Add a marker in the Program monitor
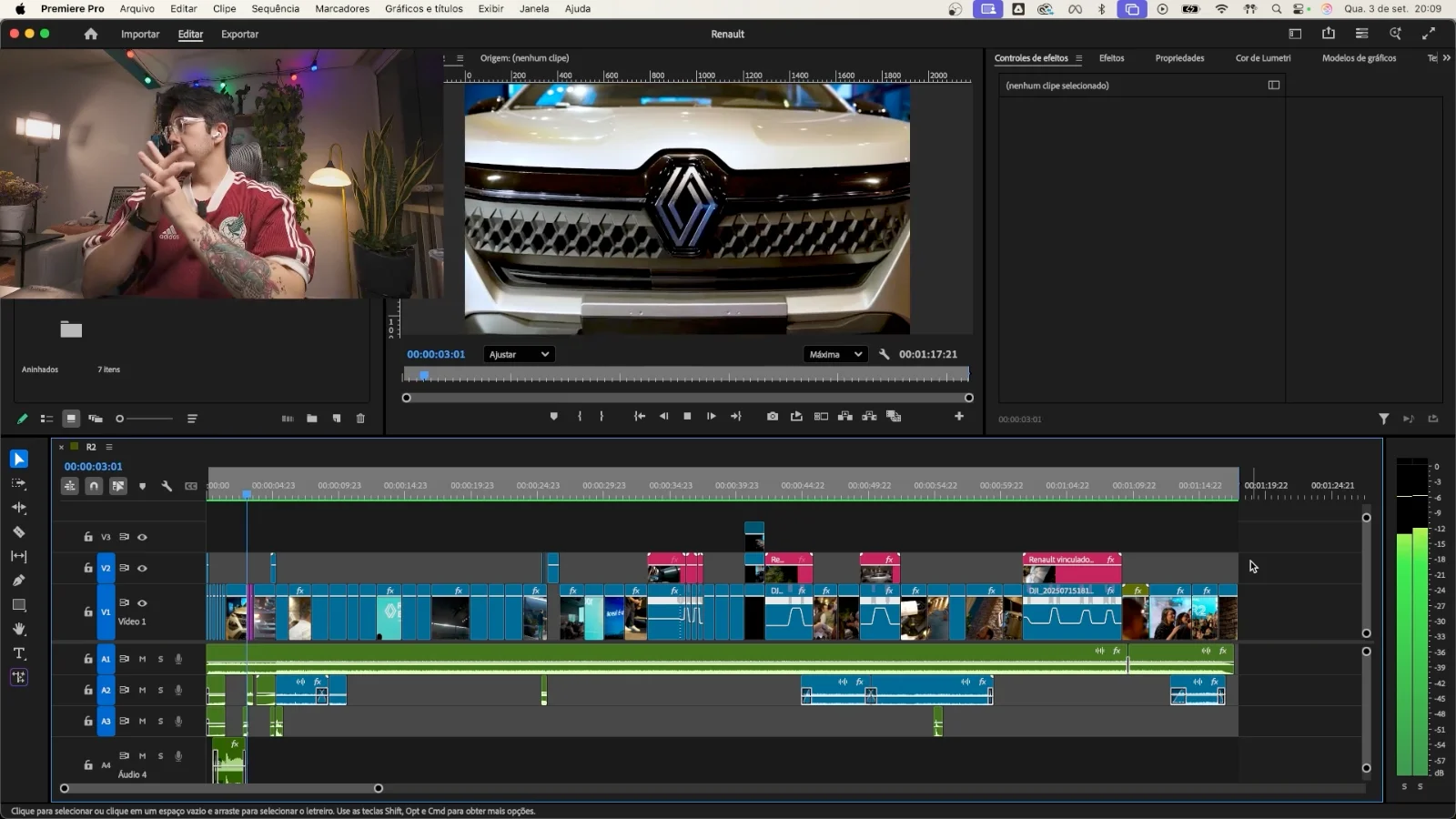 pyautogui.click(x=553, y=416)
